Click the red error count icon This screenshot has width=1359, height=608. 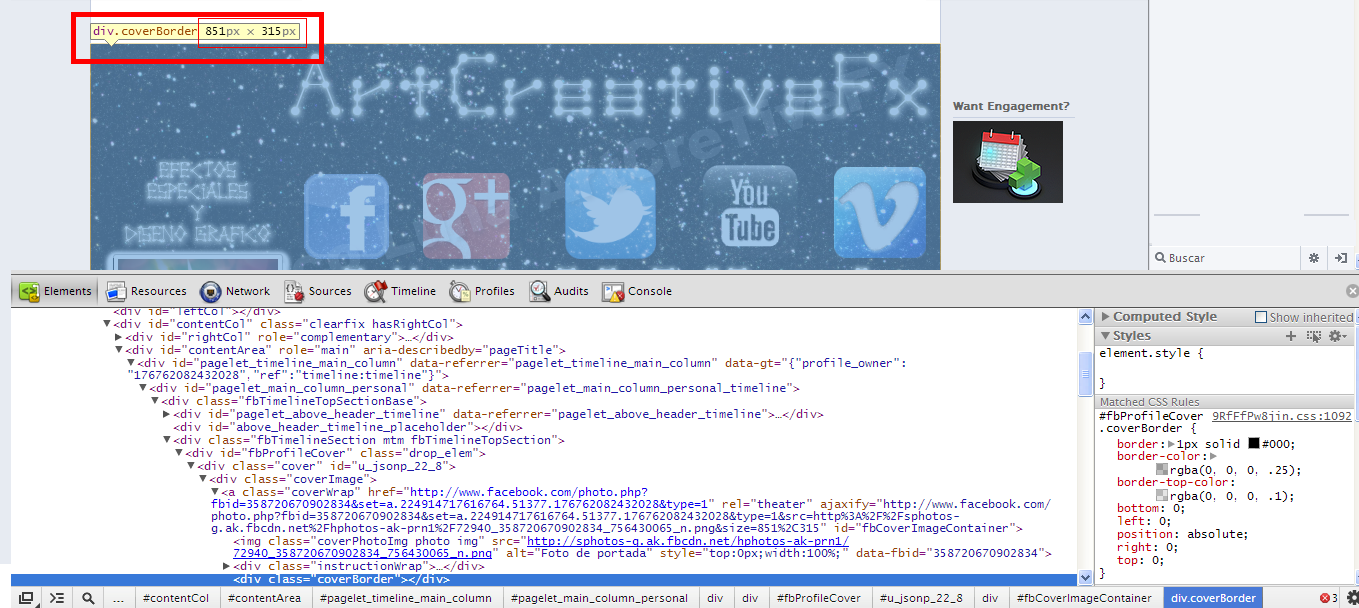tap(1325, 598)
